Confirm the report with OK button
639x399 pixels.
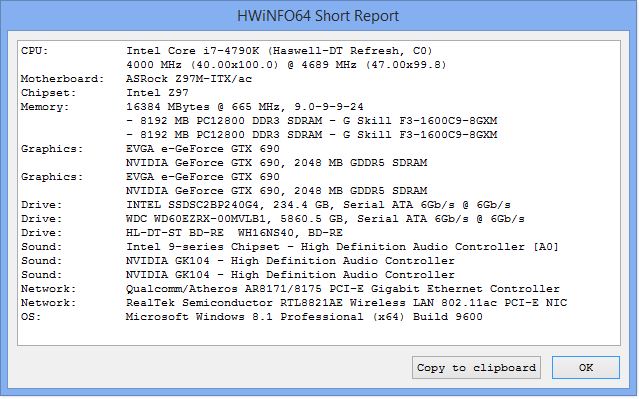point(586,368)
